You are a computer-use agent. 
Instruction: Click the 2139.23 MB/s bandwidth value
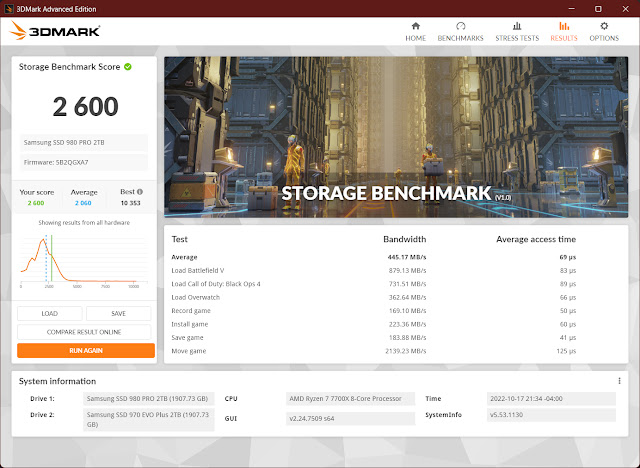(x=406, y=351)
